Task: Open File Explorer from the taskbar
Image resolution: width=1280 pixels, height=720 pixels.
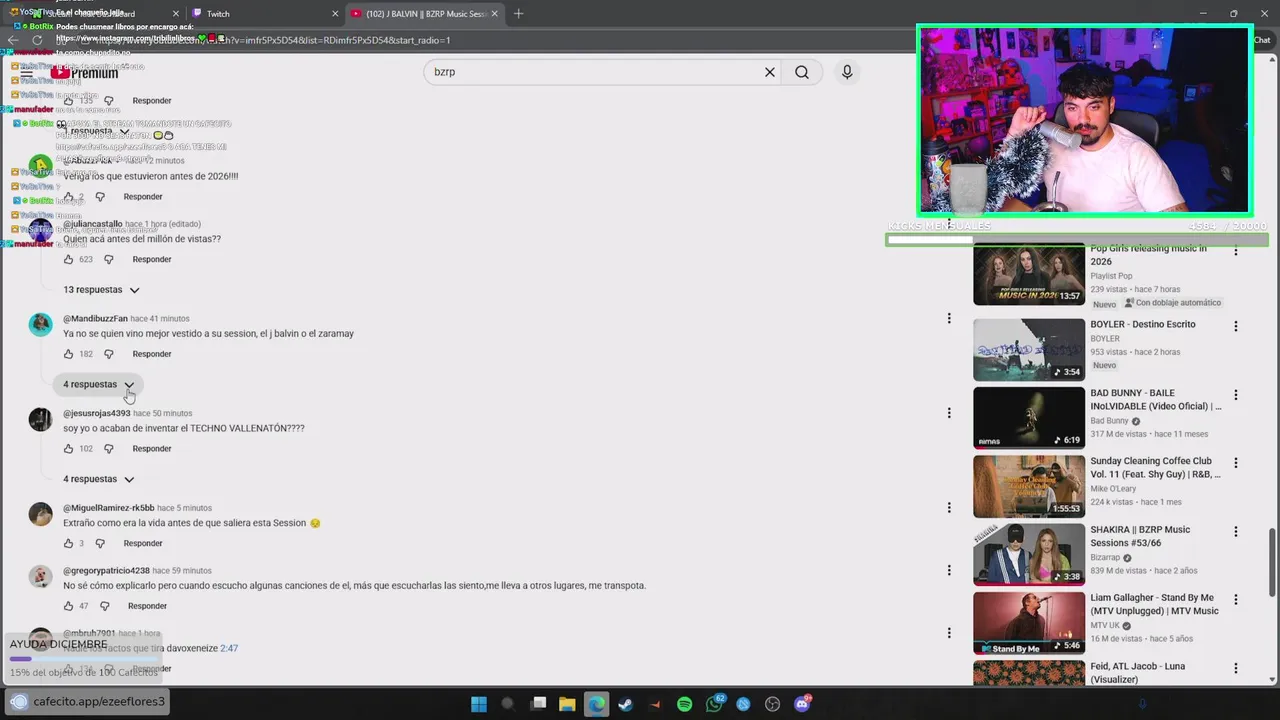Action: pyautogui.click(x=567, y=704)
